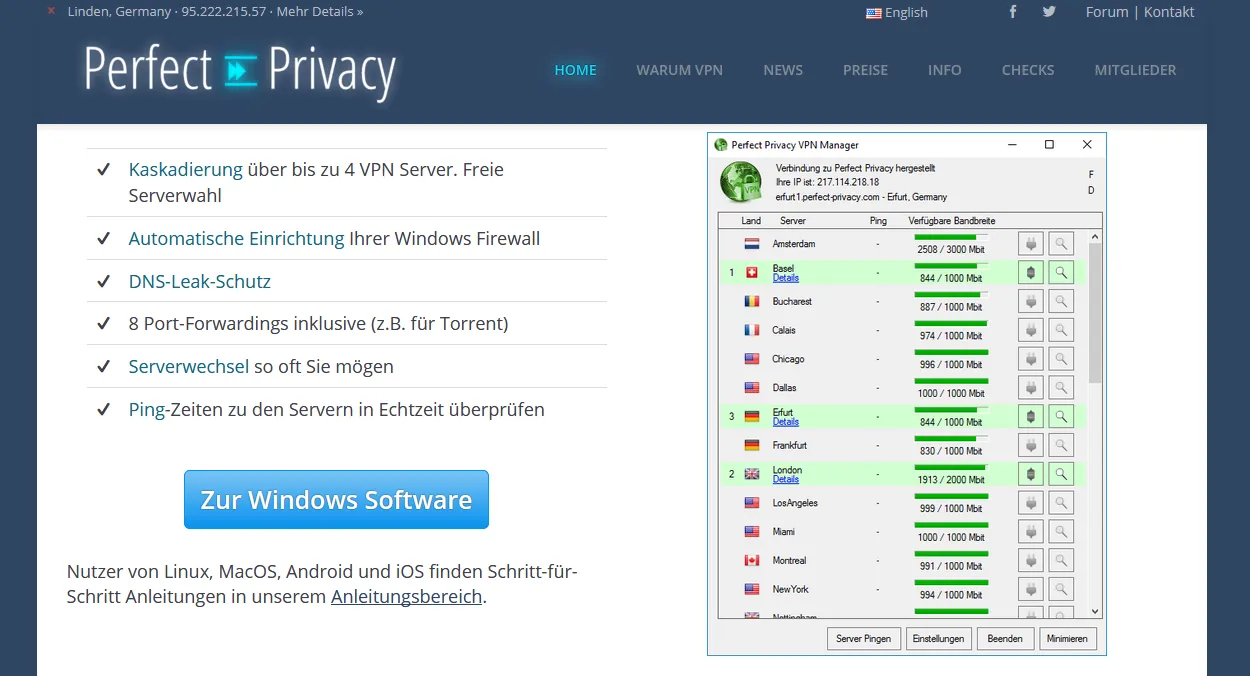Click the Basel row magnifier icon
The image size is (1250, 676).
pyautogui.click(x=1061, y=272)
